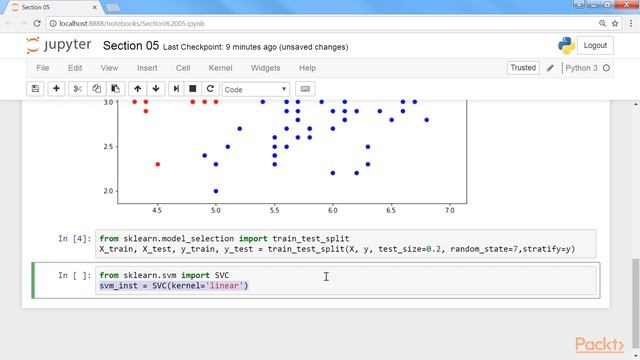Move selected cell down arrow
Viewport: 640px width, 360px height.
click(x=156, y=89)
